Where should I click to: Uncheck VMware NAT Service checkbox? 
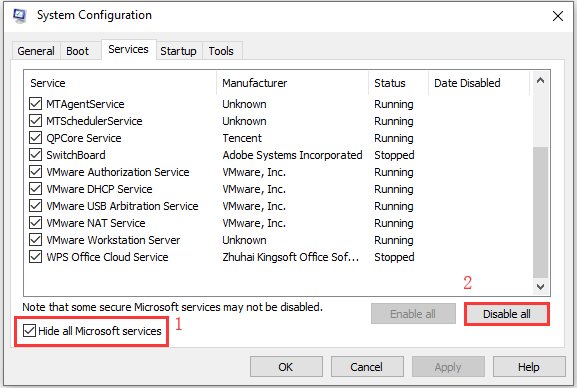coord(35,222)
